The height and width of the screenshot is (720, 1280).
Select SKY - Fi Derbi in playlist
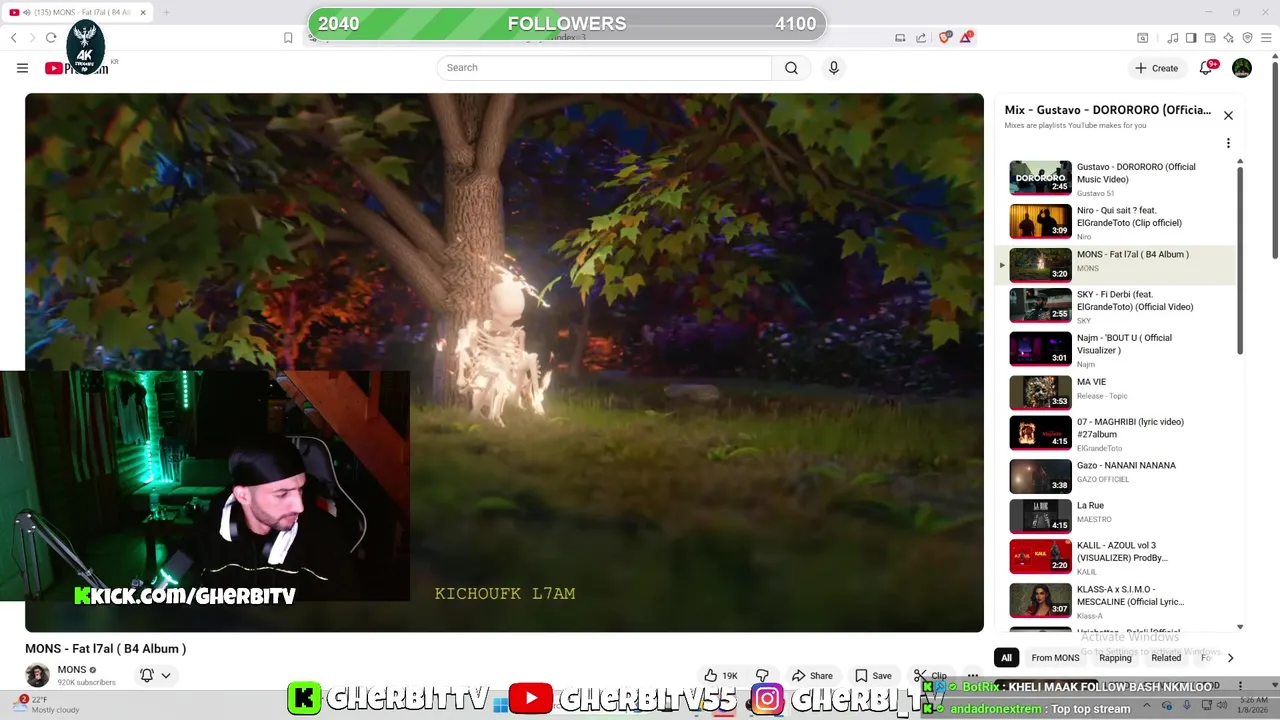tap(1117, 306)
